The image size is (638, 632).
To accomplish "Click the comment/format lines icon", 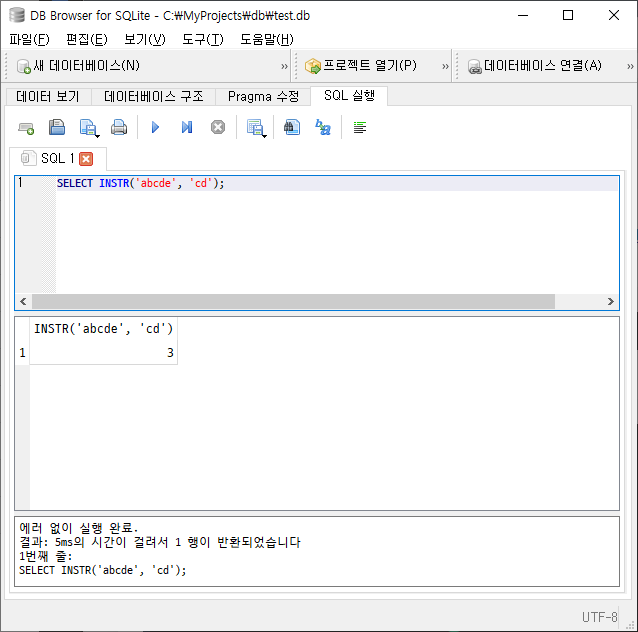I will tap(360, 127).
